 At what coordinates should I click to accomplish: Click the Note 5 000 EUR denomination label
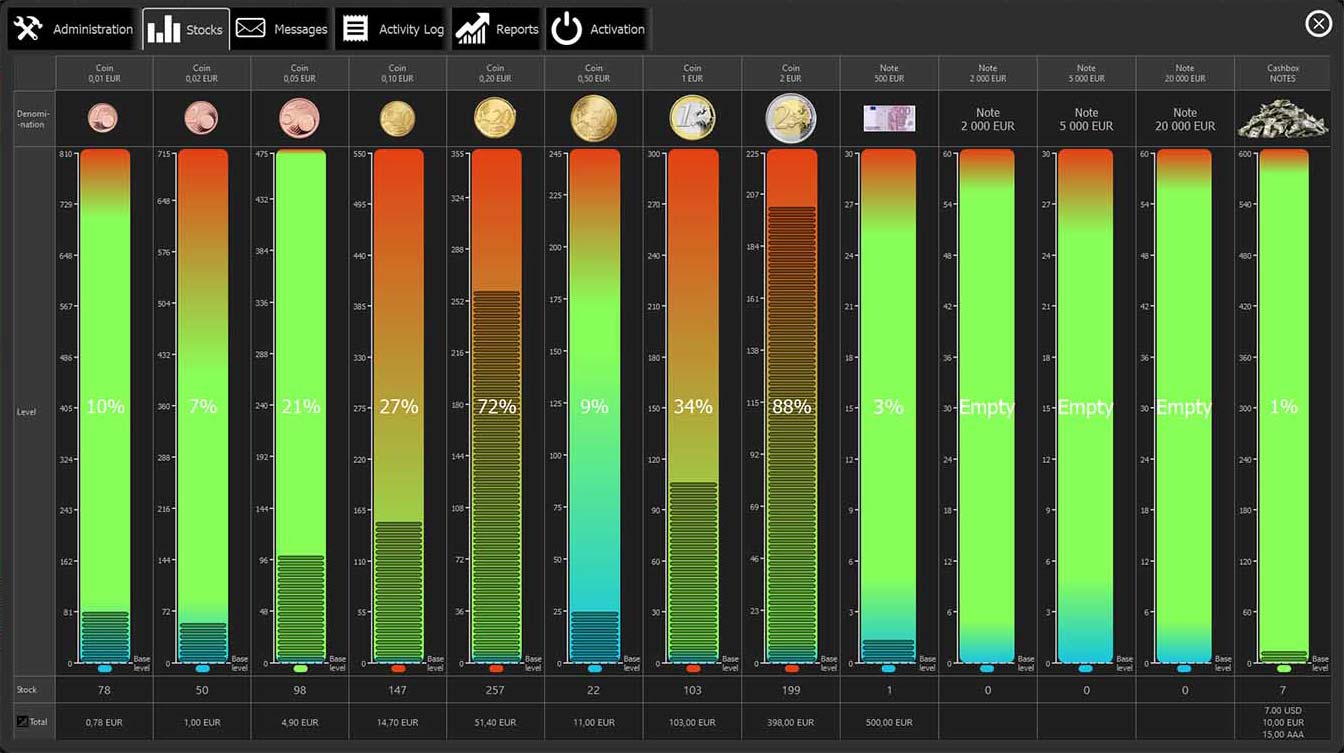[x=1086, y=119]
